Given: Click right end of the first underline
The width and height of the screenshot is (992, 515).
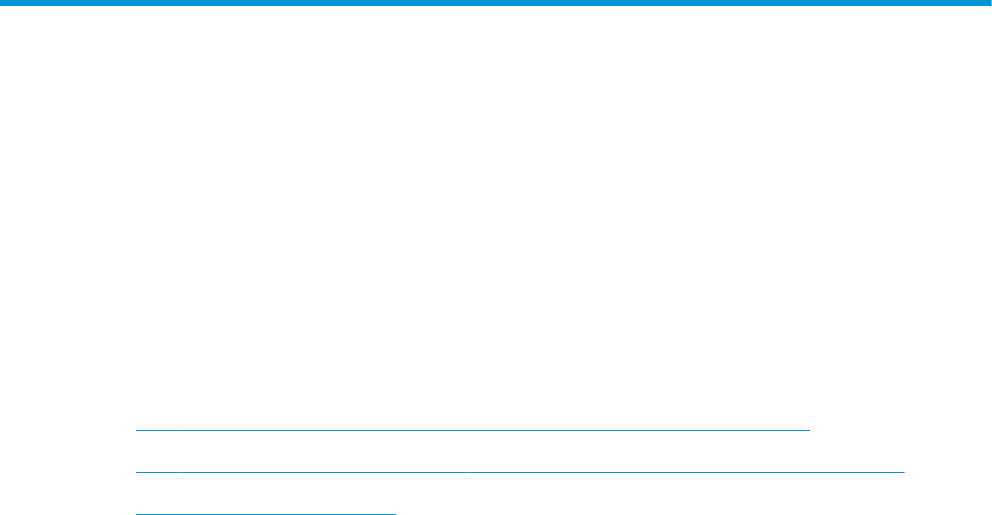Looking at the screenshot, I should [x=807, y=430].
